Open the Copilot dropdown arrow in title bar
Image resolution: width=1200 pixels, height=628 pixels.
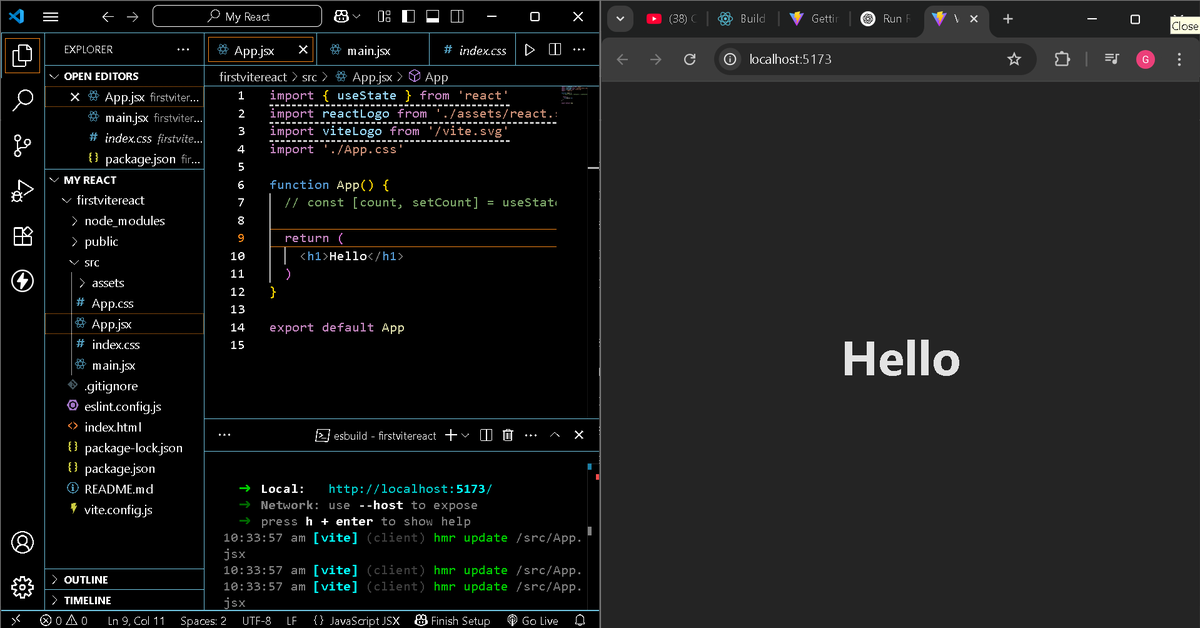pyautogui.click(x=358, y=17)
